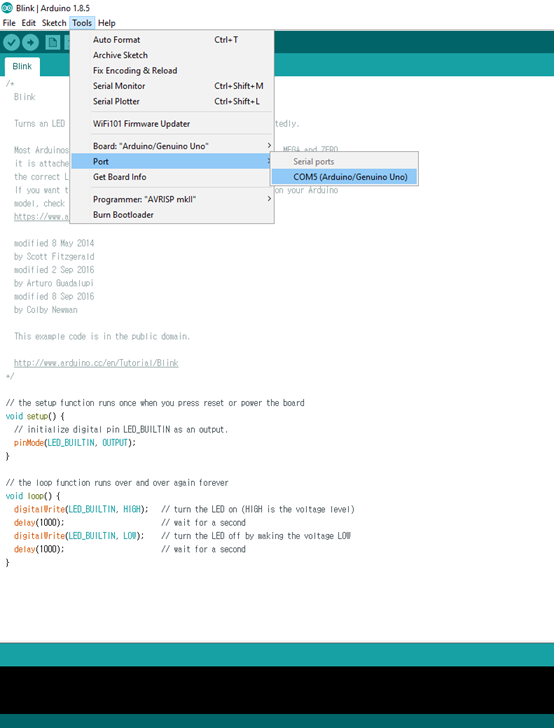The image size is (554, 728).
Task: Open the Sketch menu
Action: 54,23
